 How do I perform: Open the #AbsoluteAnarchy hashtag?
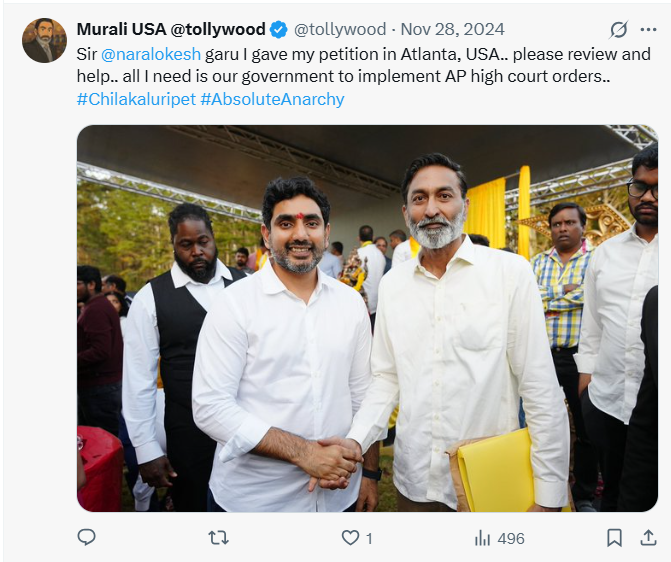(272, 99)
